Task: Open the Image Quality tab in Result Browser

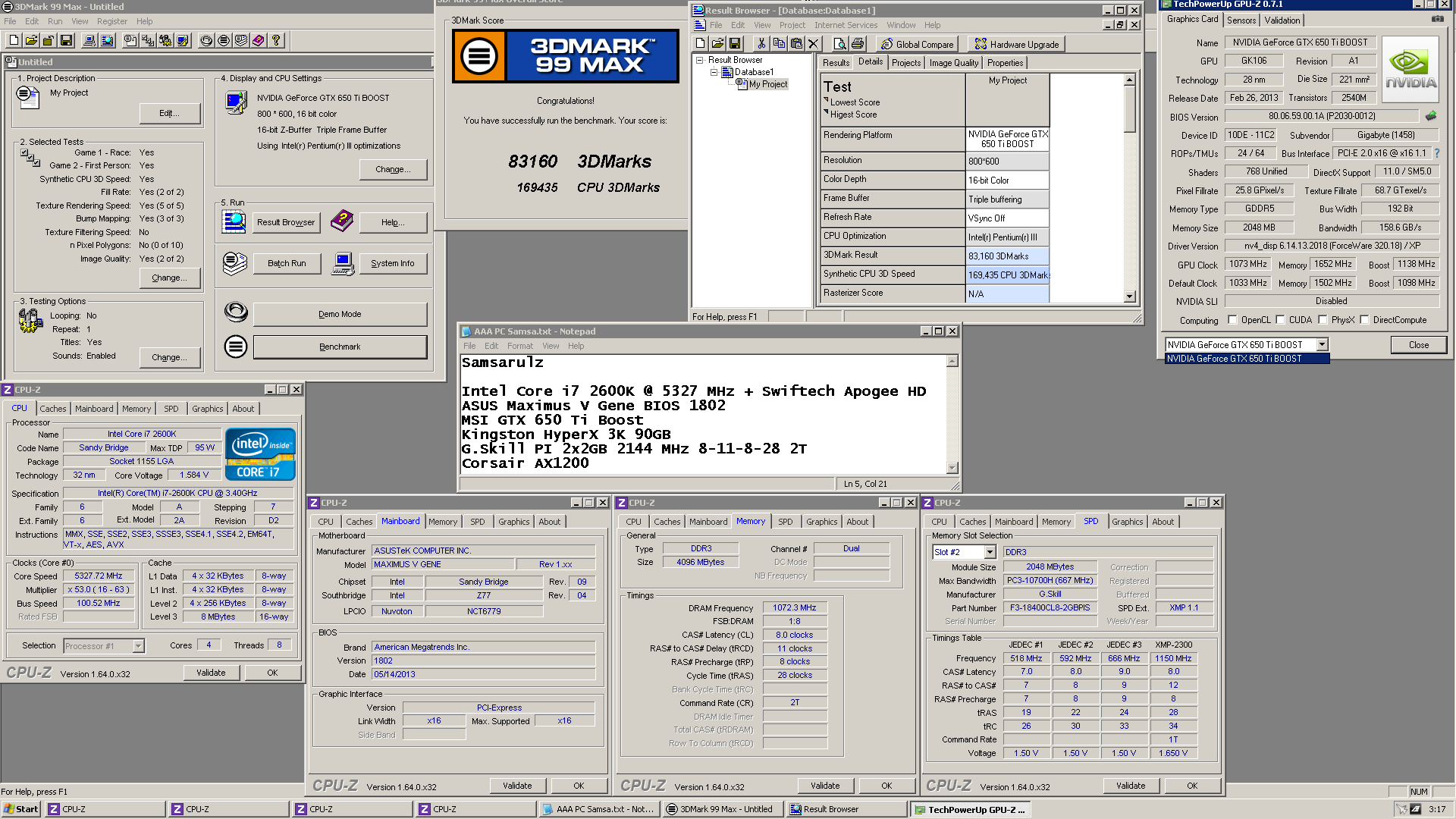Action: [953, 63]
